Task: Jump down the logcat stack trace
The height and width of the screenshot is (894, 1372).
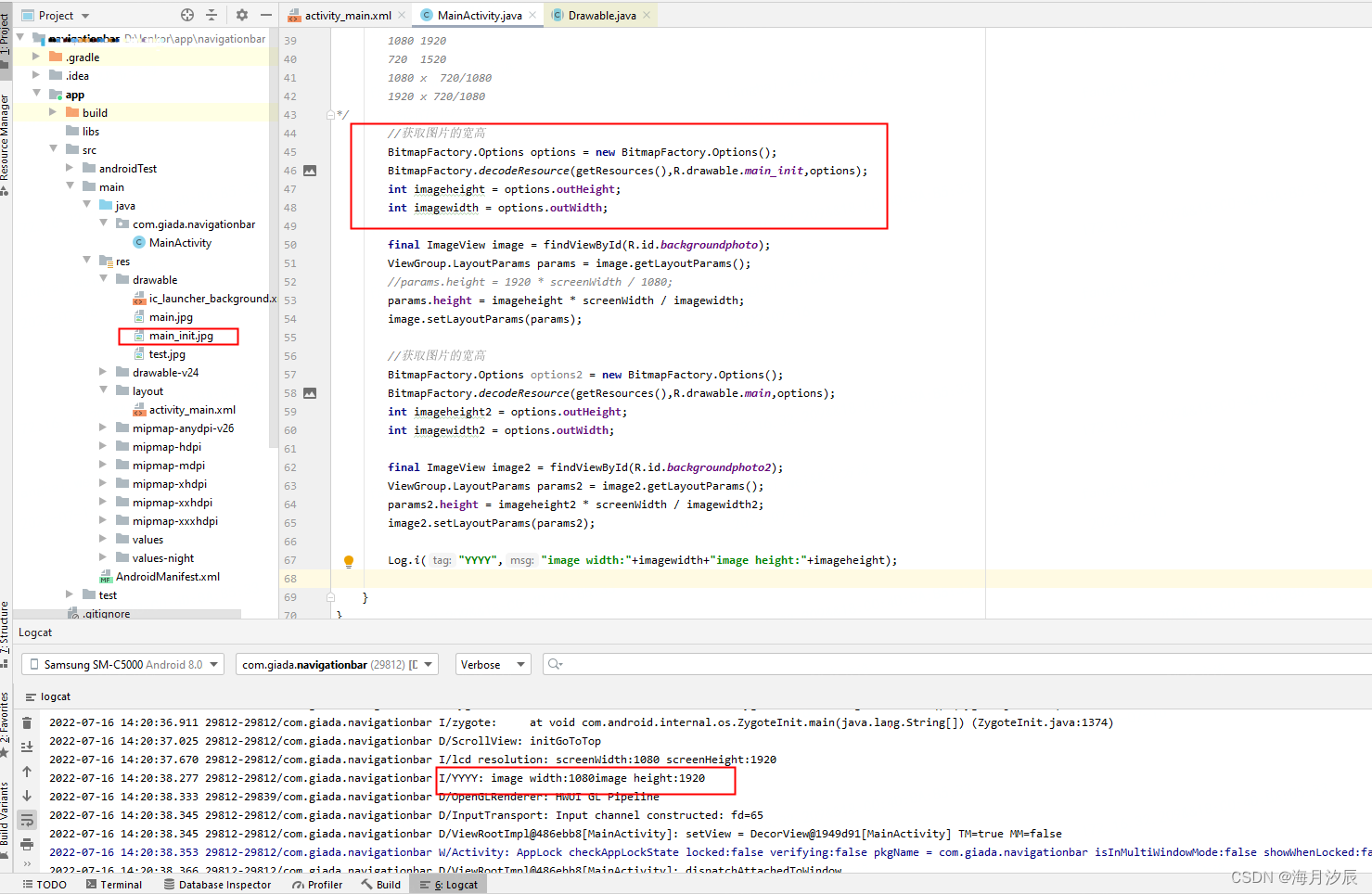Action: click(x=27, y=796)
